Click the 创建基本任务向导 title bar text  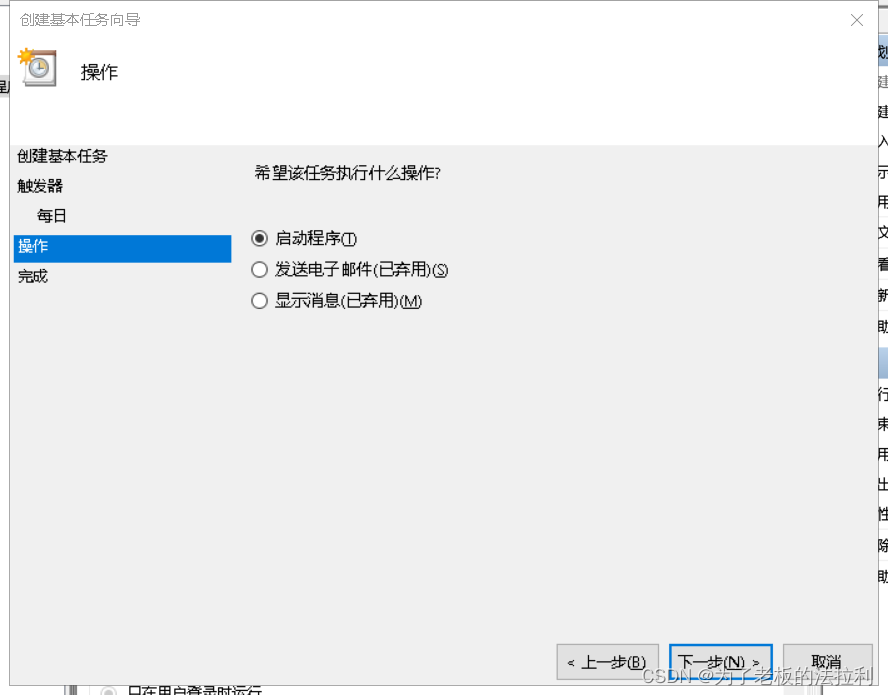coord(80,20)
